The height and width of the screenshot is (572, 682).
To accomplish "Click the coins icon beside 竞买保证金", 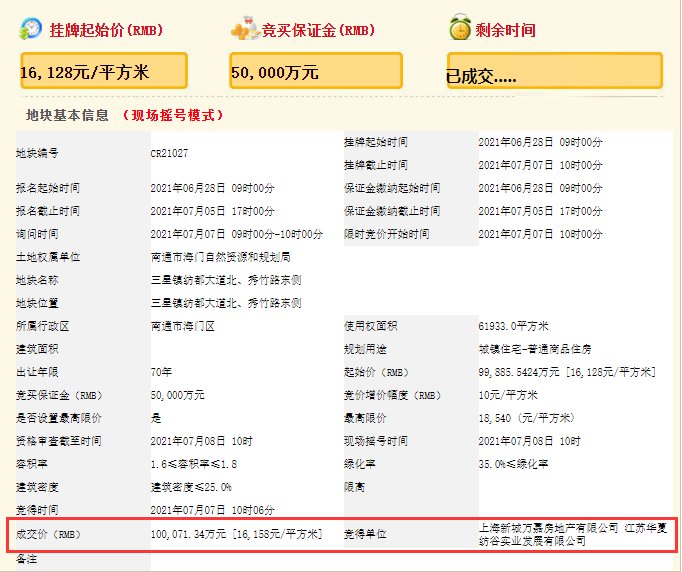I will tap(245, 29).
